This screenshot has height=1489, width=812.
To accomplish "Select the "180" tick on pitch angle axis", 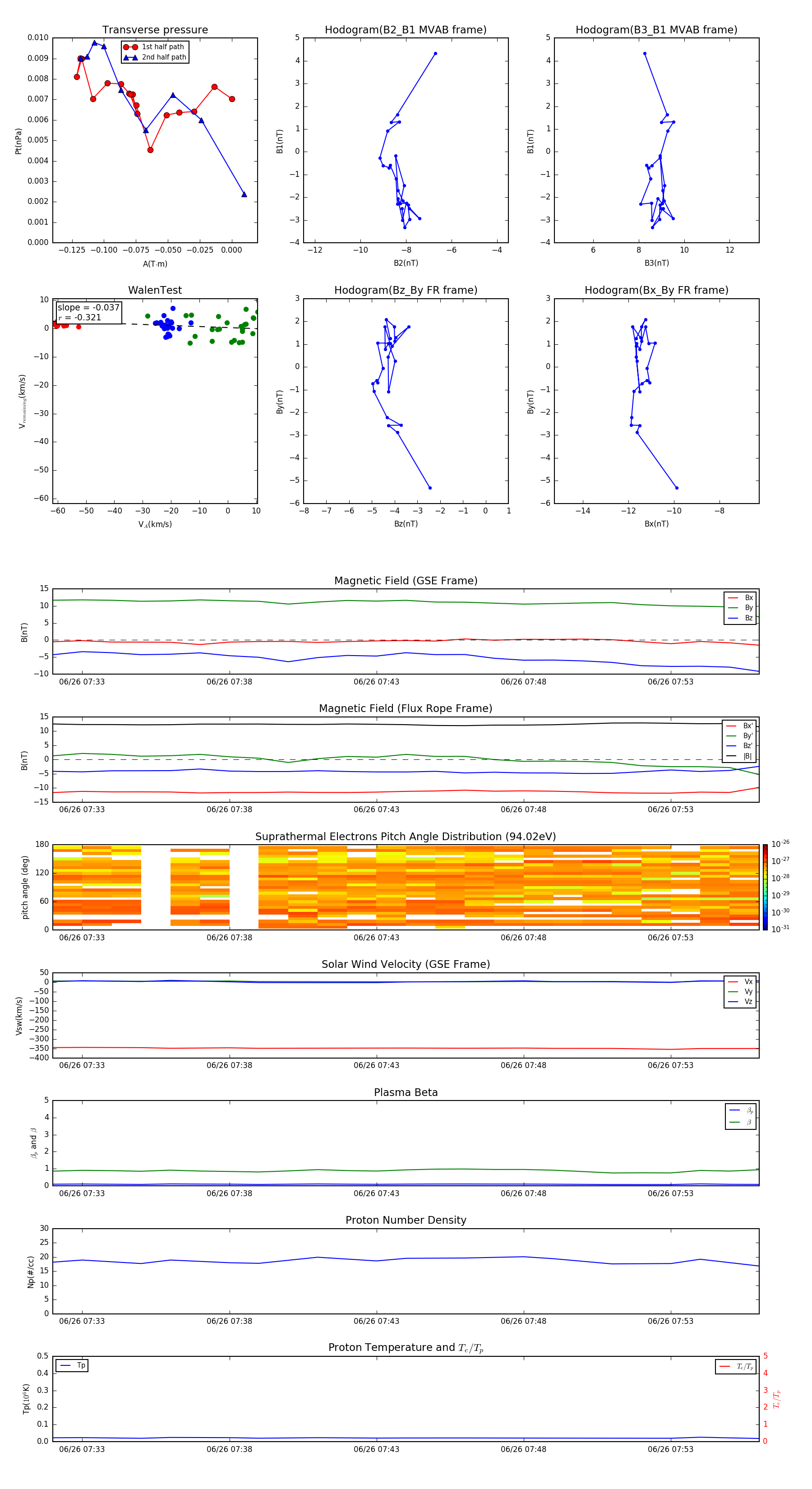I will [x=42, y=845].
